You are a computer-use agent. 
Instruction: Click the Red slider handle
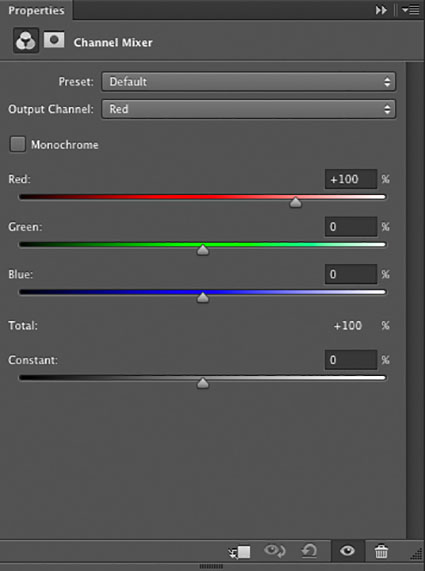pos(295,202)
